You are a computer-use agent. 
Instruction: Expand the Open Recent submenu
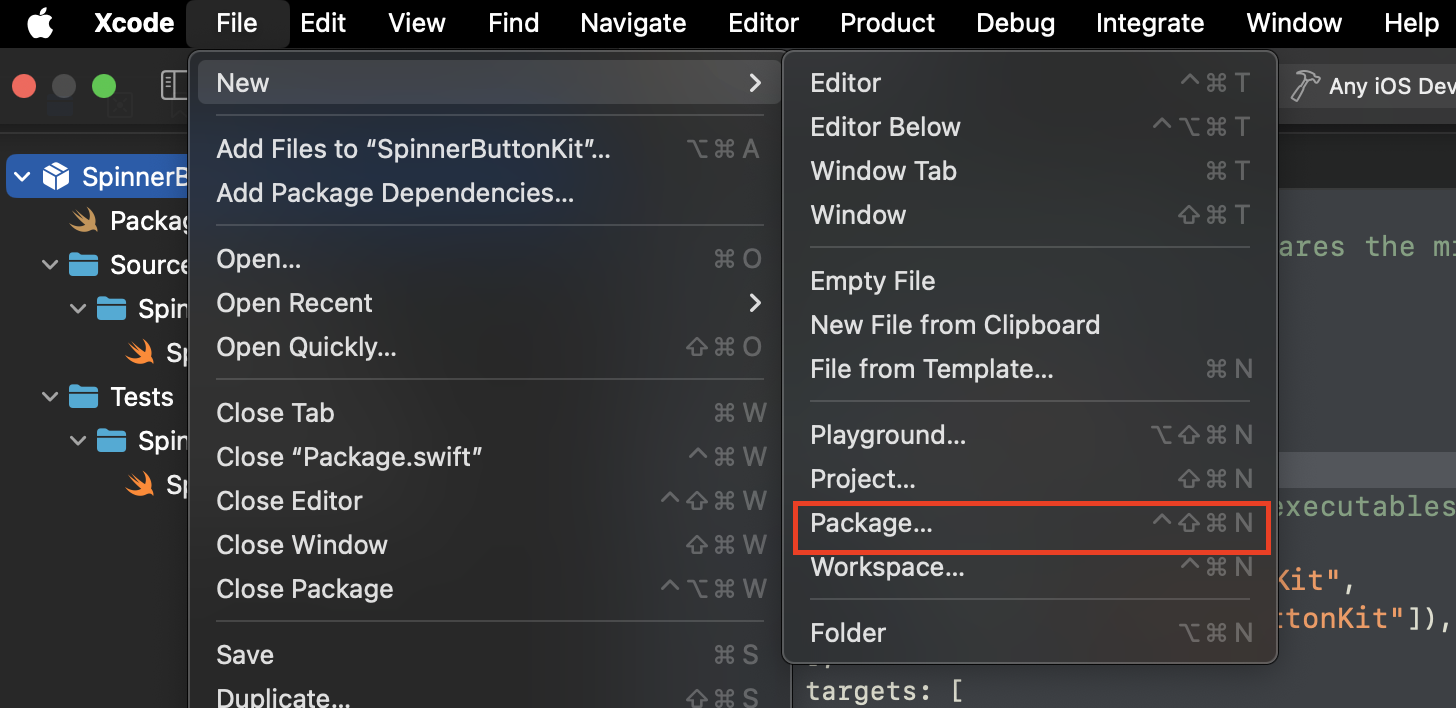coord(490,303)
